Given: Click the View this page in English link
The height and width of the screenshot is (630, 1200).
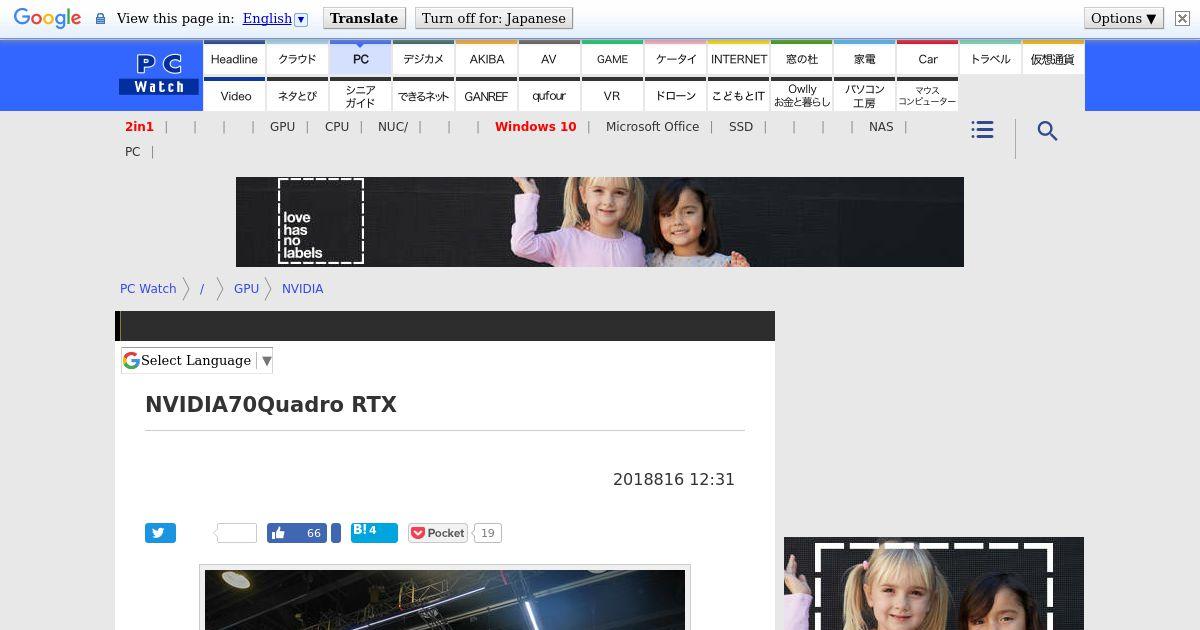Looking at the screenshot, I should pos(267,18).
